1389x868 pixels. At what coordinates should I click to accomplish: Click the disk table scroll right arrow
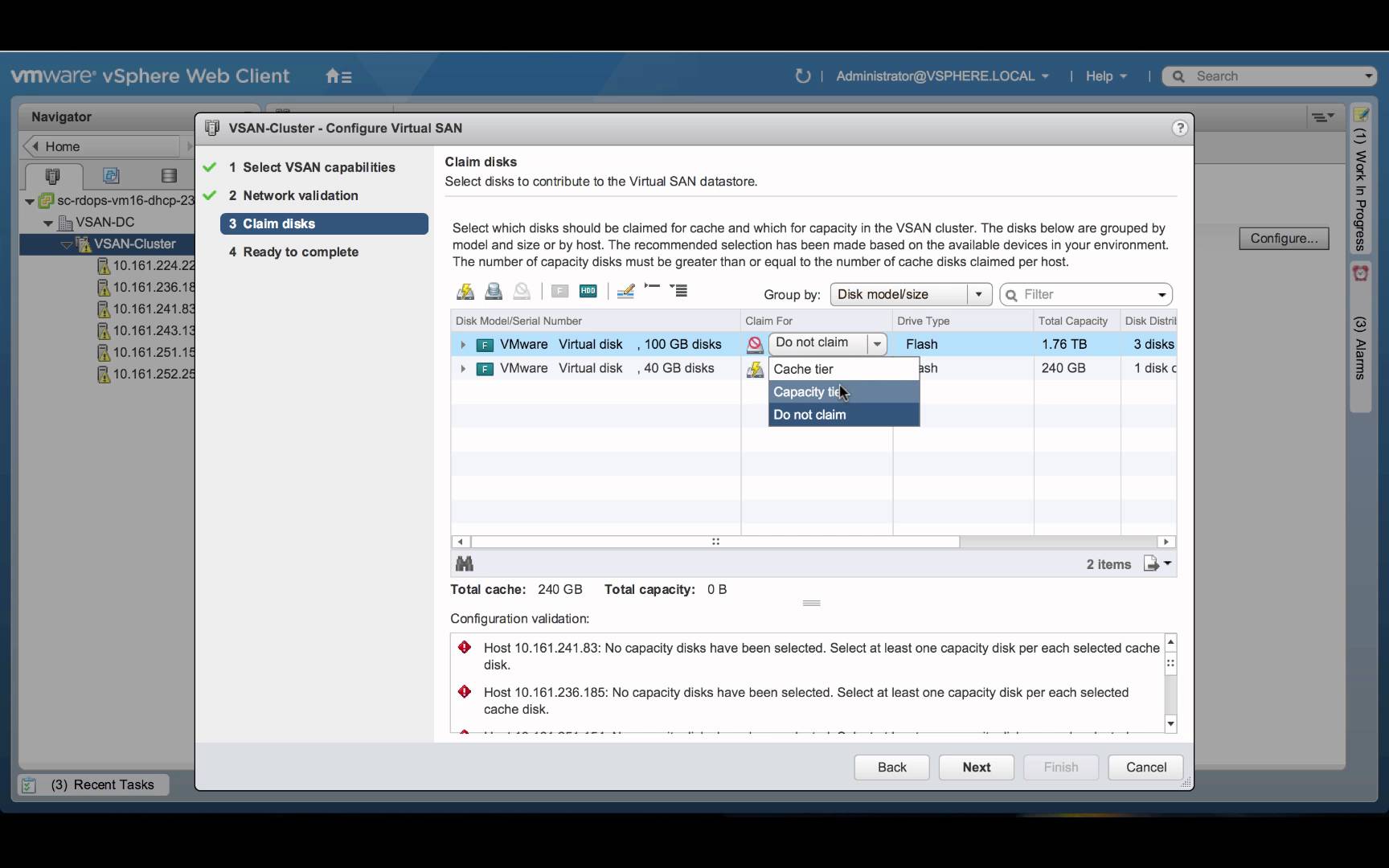(1166, 542)
